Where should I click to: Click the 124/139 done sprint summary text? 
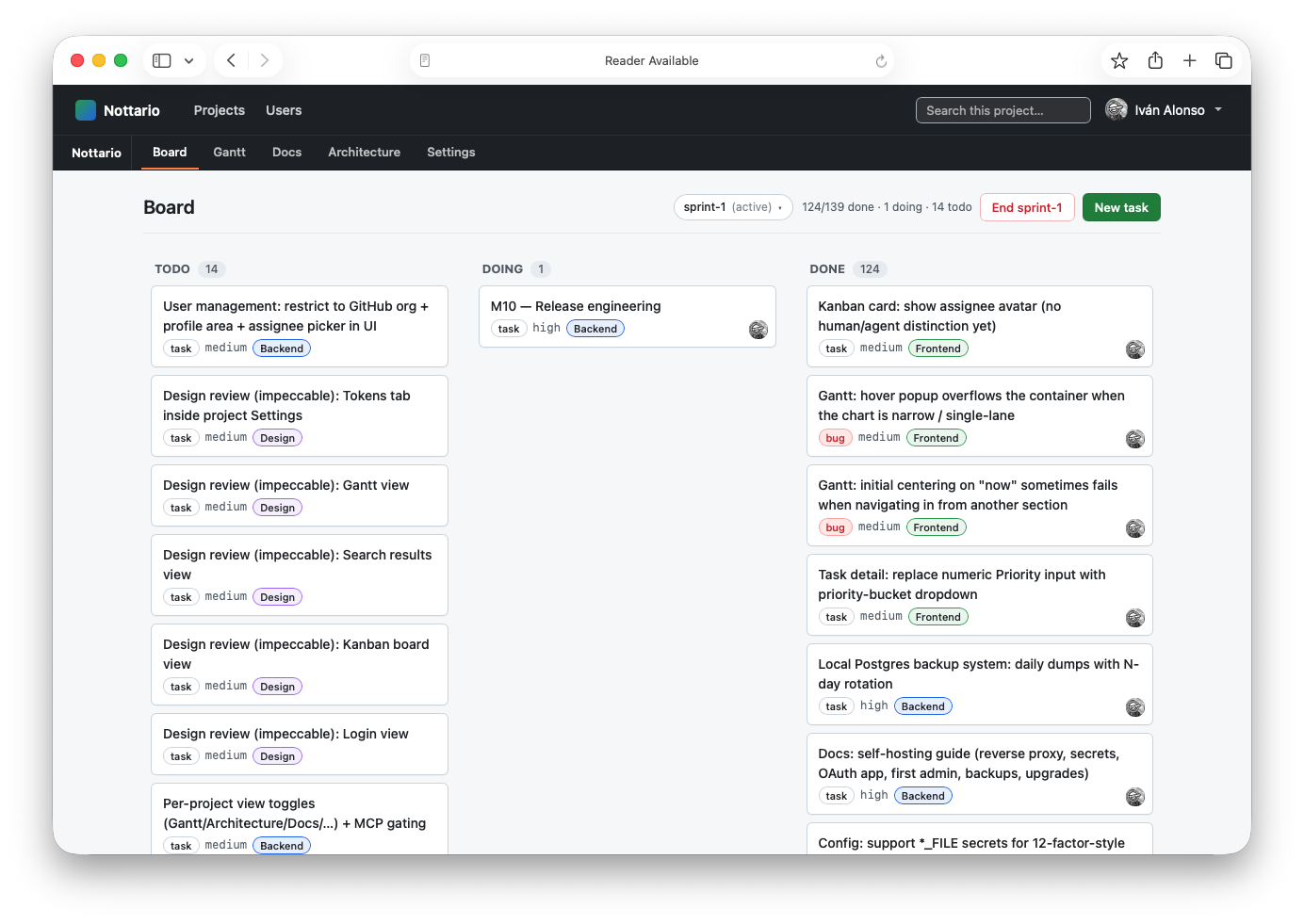pyautogui.click(x=887, y=207)
